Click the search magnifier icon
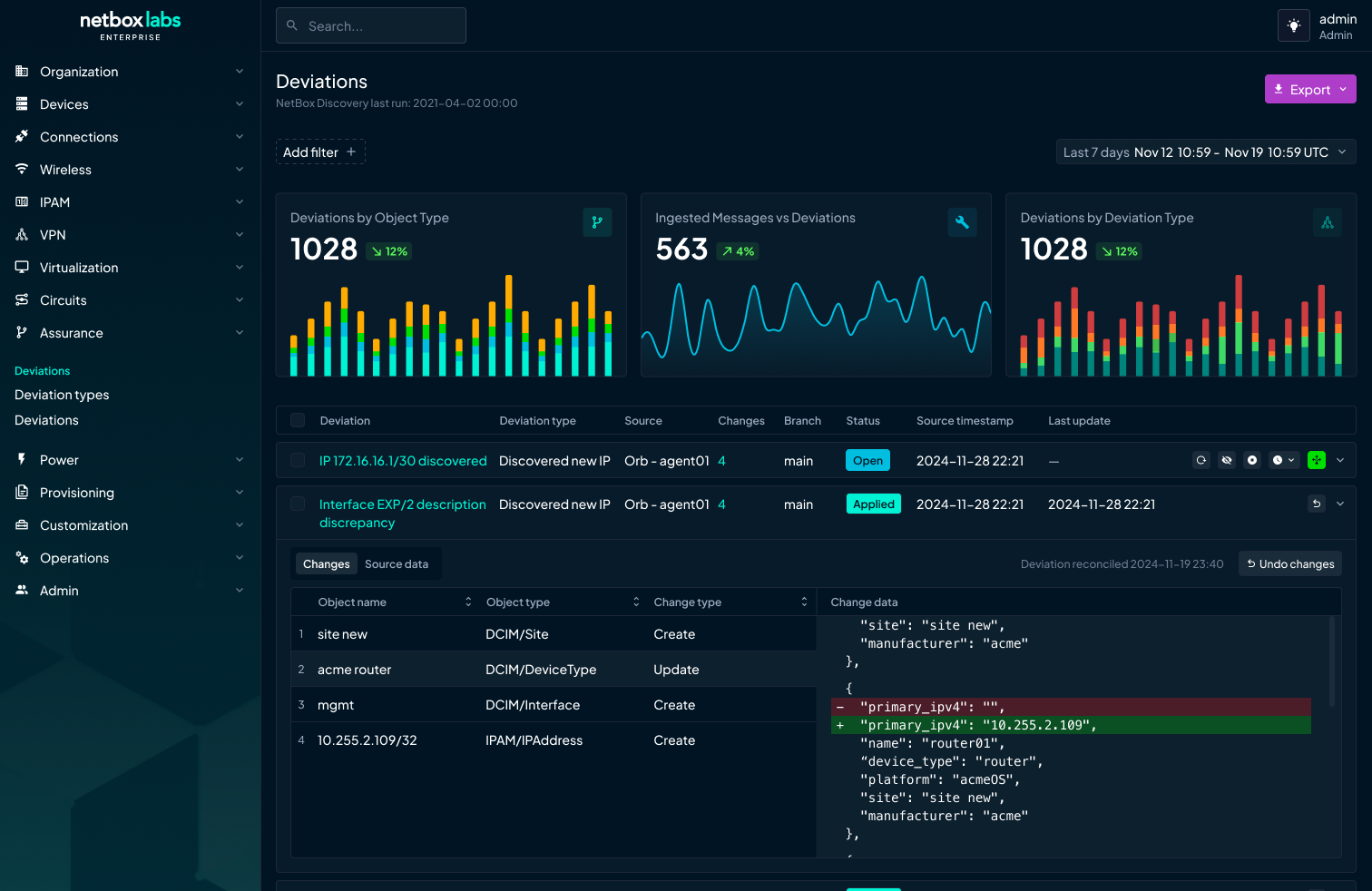 pyautogui.click(x=292, y=25)
